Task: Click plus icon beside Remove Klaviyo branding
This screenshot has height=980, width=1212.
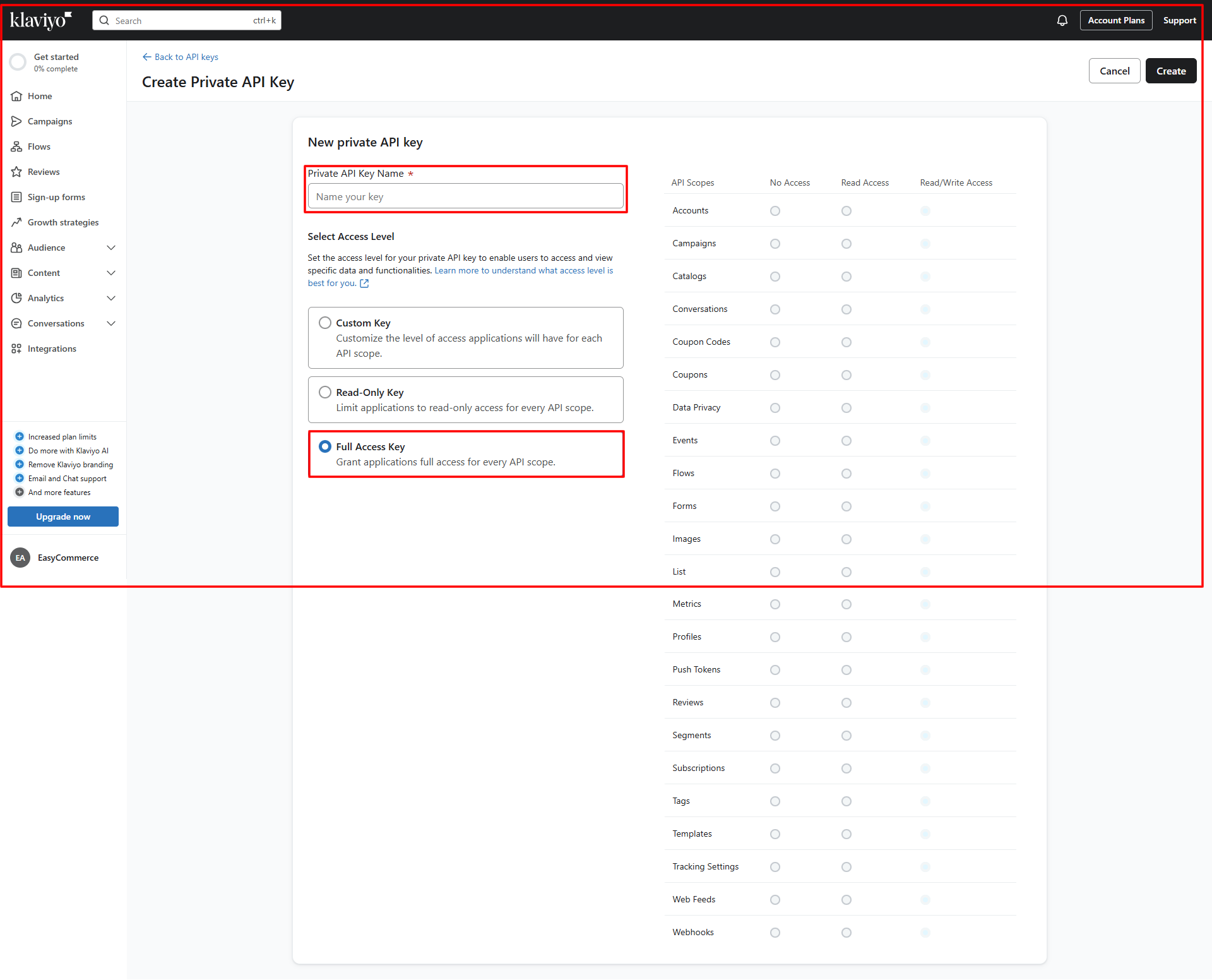Action: click(20, 464)
